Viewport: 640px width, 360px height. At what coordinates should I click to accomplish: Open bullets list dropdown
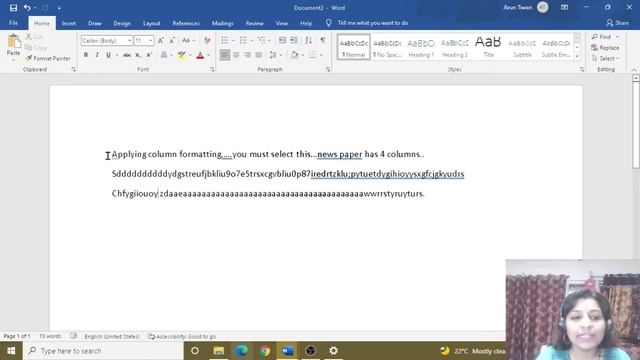[x=233, y=40]
